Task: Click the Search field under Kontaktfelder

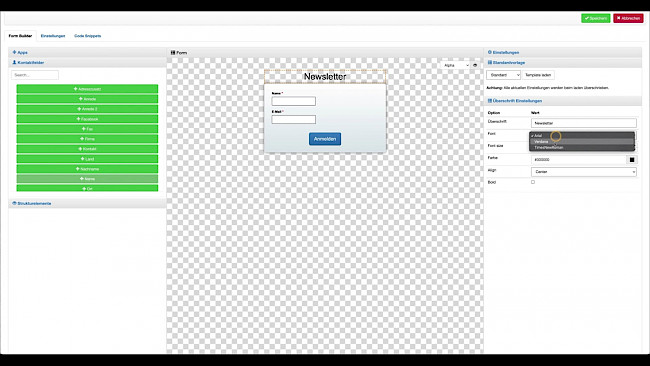Action: pyautogui.click(x=35, y=75)
